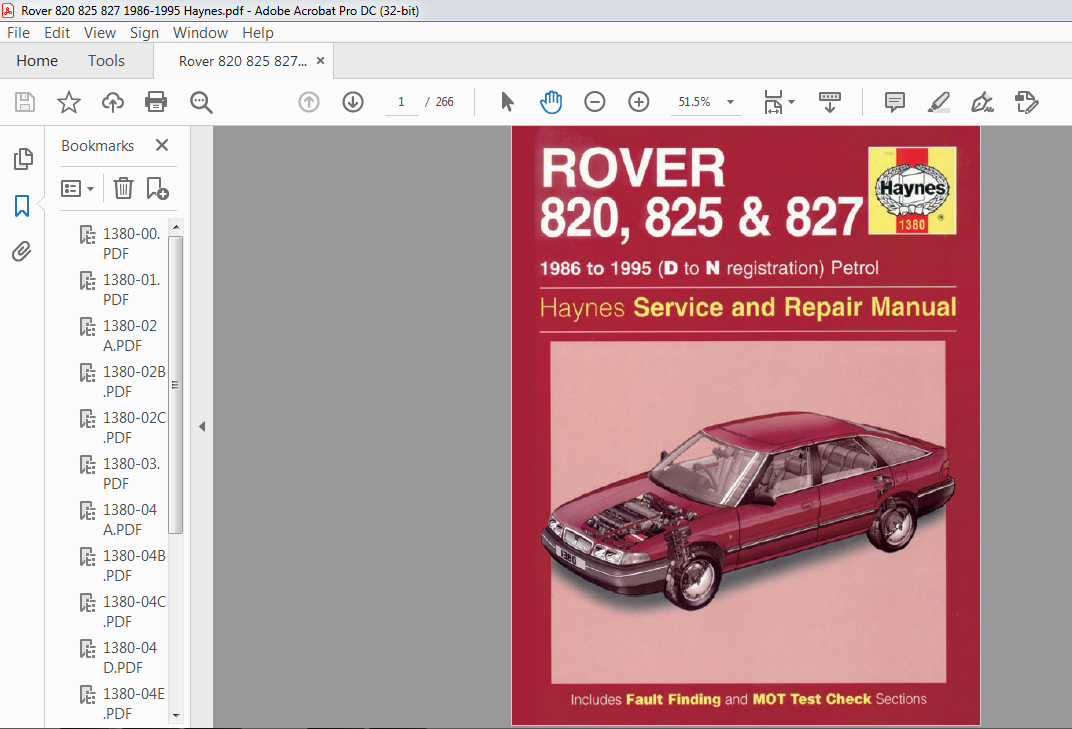Open bookmark 1380-02A.PDF
1072x729 pixels.
pyautogui.click(x=123, y=335)
